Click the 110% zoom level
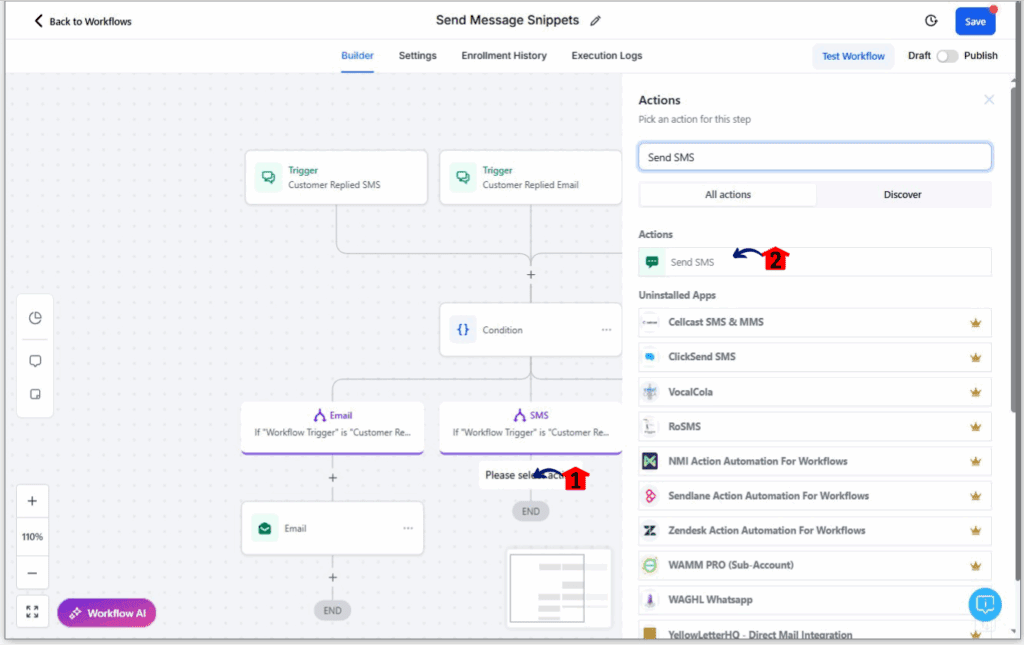Screen dimensions: 1024x645 pos(32,537)
